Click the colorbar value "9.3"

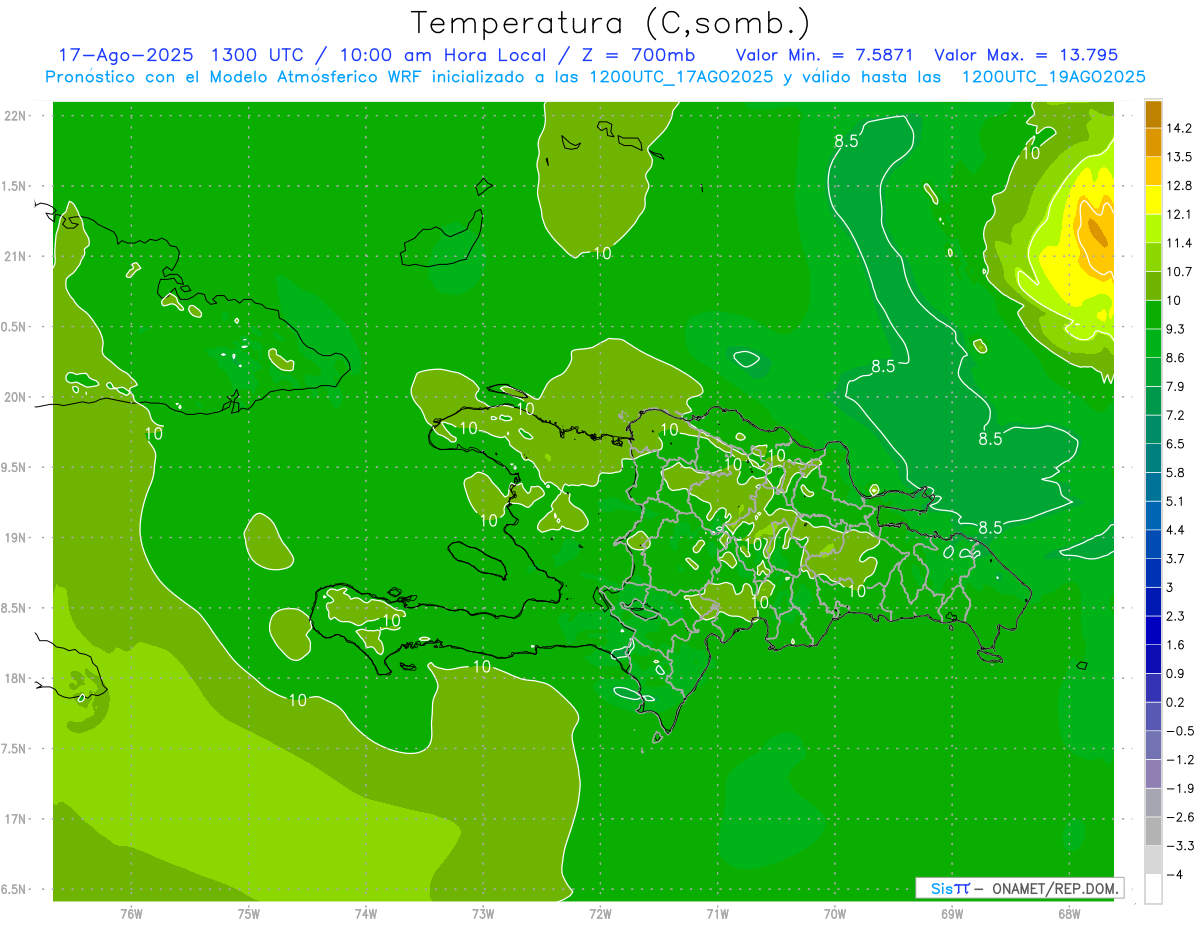coord(1176,329)
